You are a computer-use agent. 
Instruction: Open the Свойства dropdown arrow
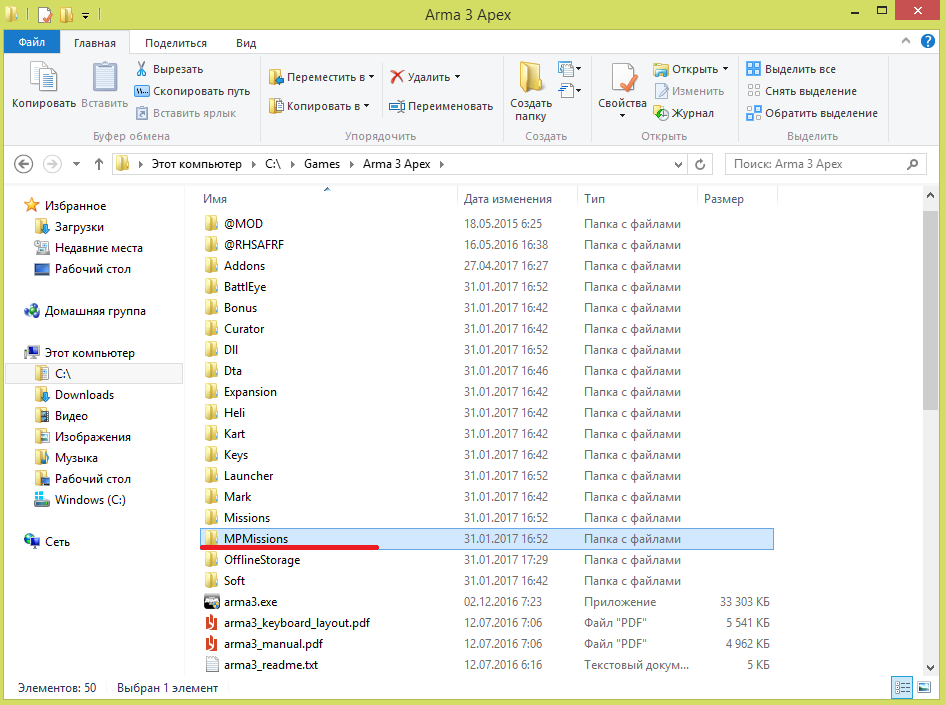click(x=623, y=116)
